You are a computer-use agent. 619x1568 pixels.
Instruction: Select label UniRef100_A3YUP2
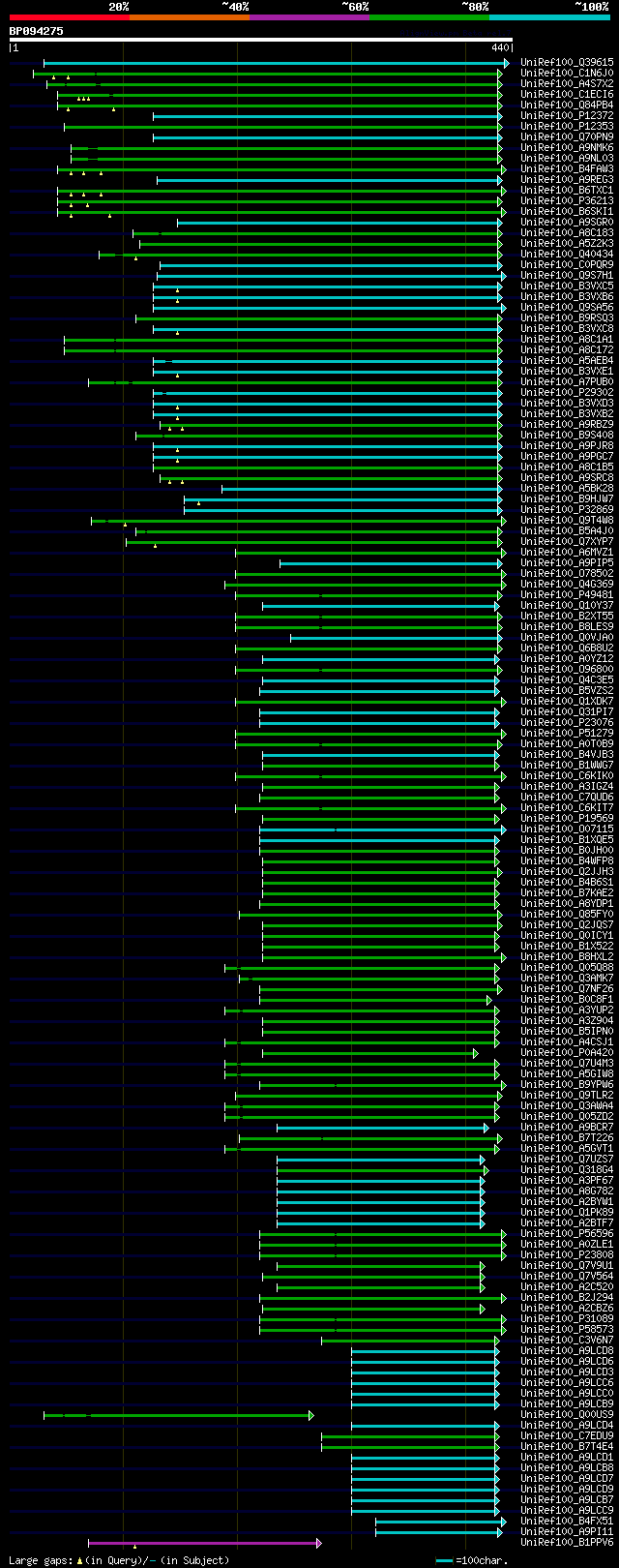tap(567, 1010)
